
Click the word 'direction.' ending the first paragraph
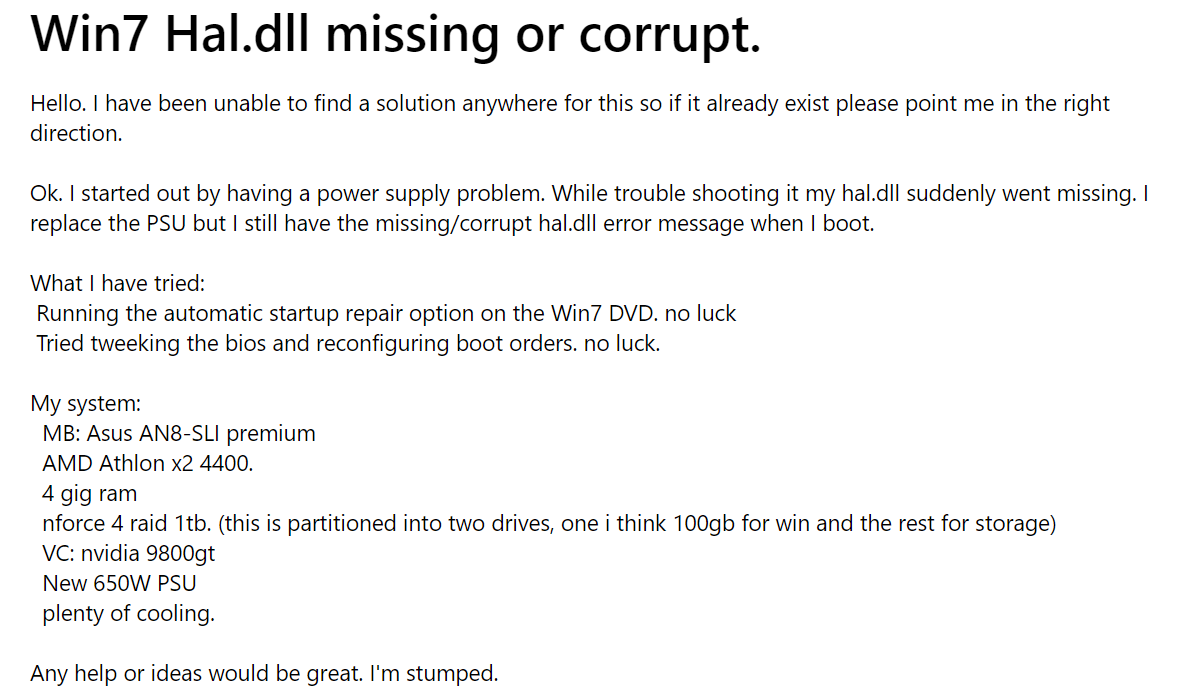point(76,133)
